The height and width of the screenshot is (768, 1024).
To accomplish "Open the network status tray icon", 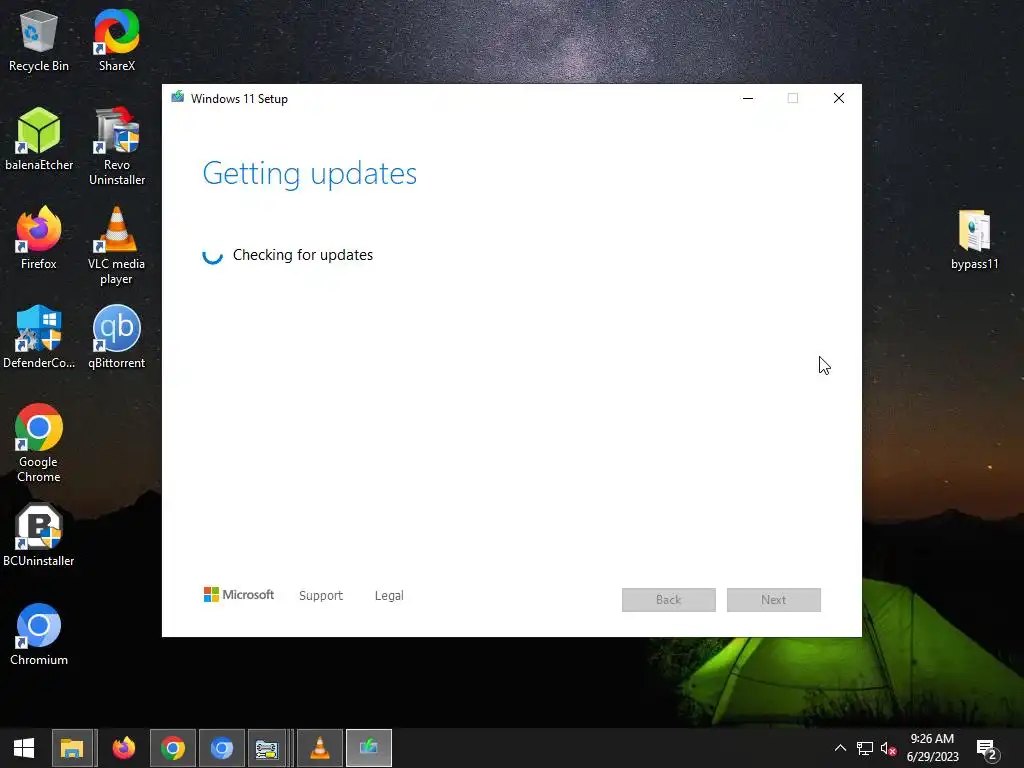I will 865,748.
